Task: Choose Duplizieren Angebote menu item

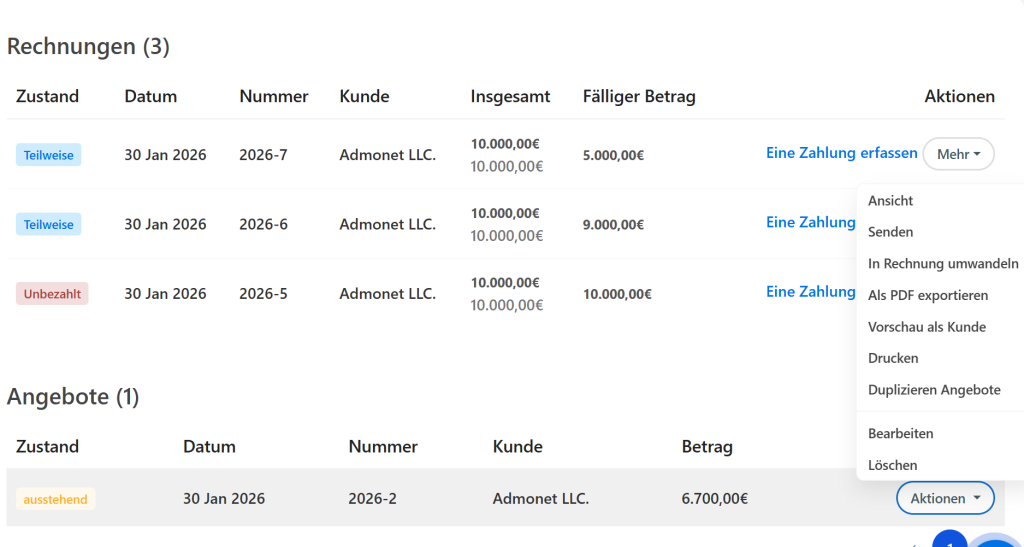Action: pos(934,390)
